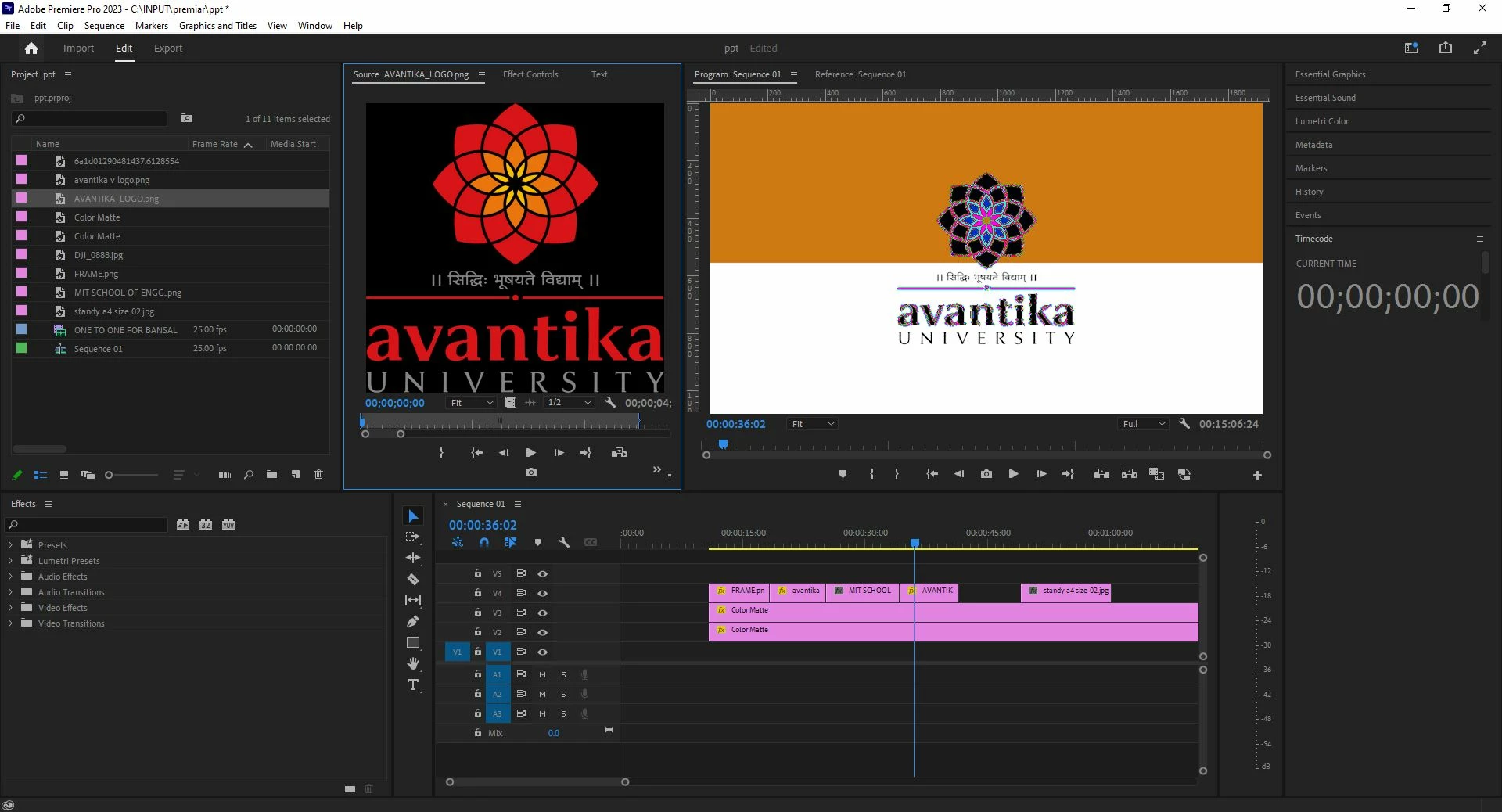
Task: Click the Lift button in Program monitor
Action: [x=1101, y=474]
